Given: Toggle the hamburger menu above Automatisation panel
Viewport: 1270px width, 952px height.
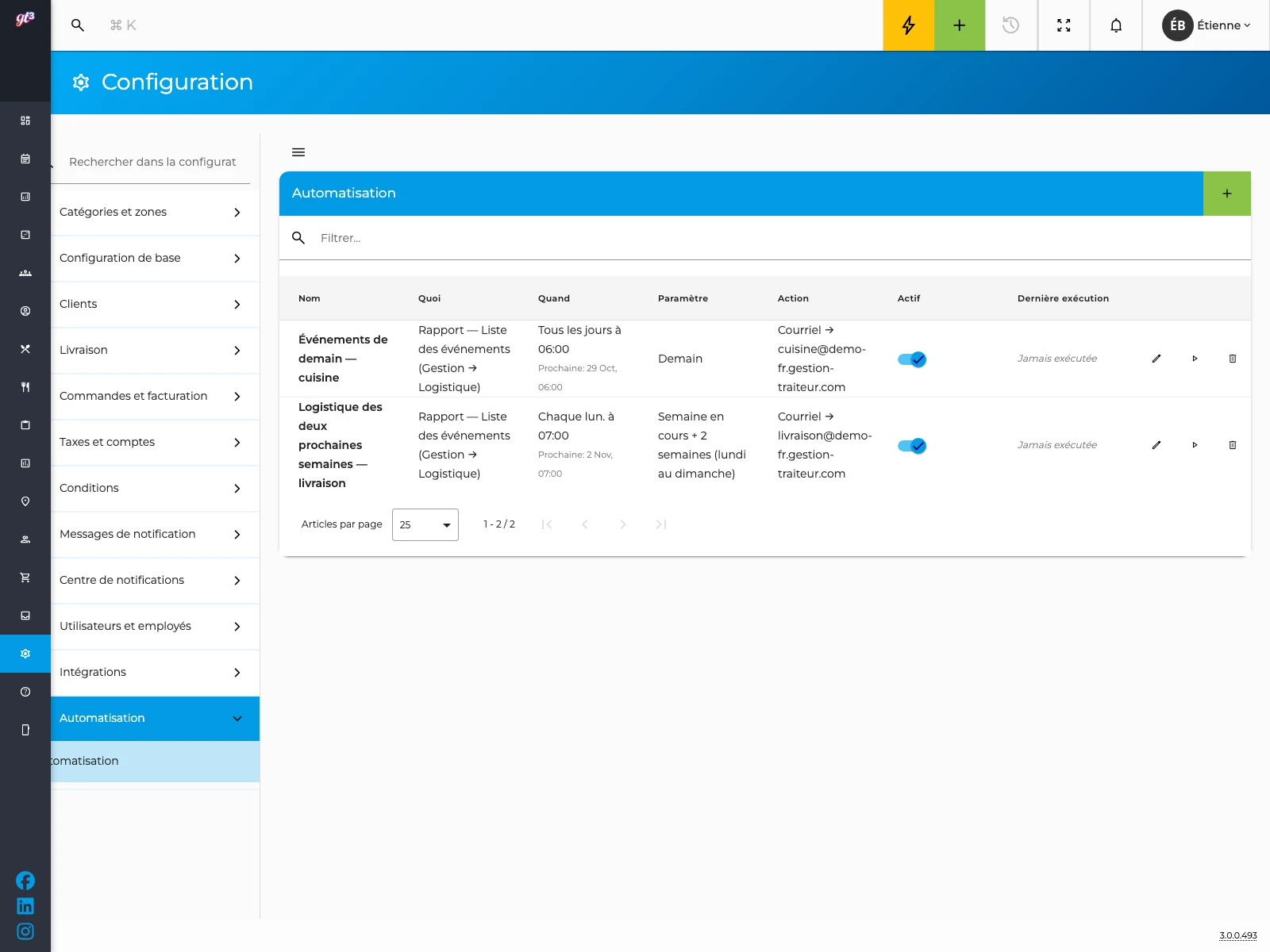Looking at the screenshot, I should click(298, 152).
